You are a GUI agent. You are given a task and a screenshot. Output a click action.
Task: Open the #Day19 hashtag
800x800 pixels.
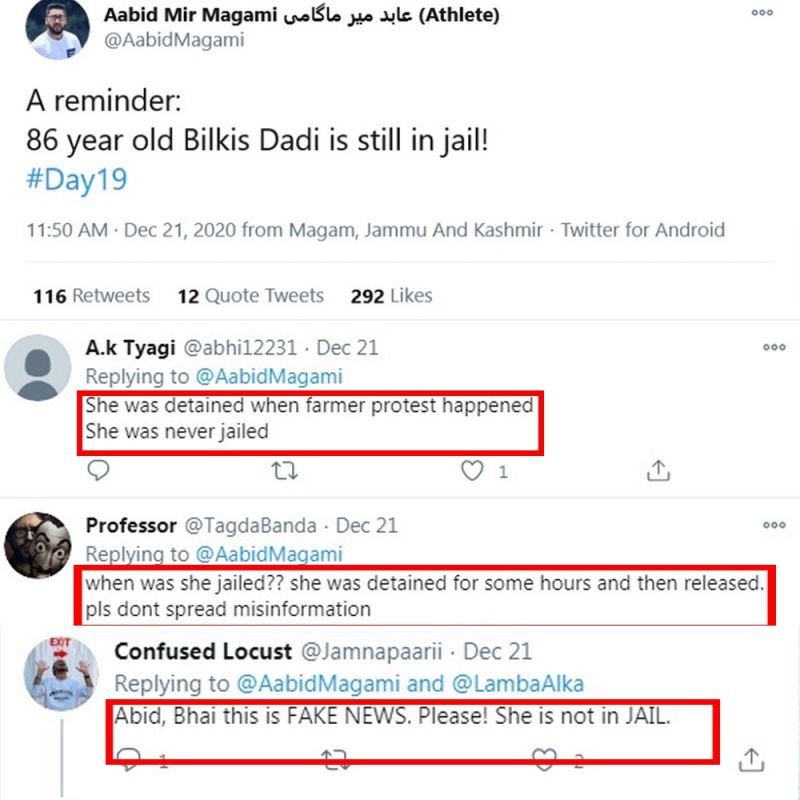click(76, 180)
